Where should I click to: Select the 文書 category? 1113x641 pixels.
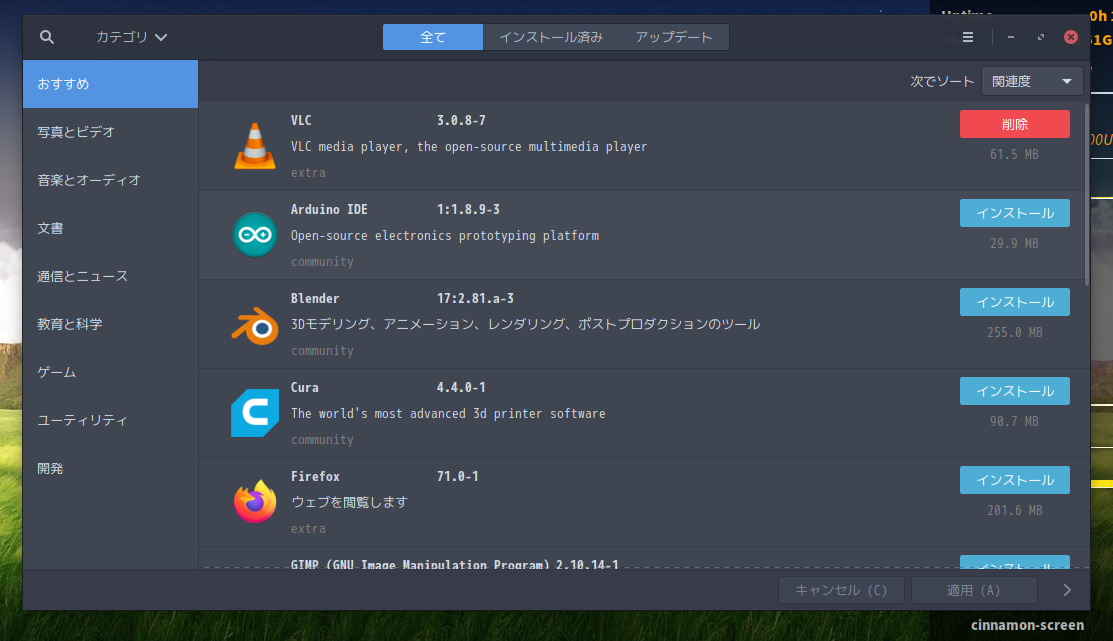[x=110, y=229]
